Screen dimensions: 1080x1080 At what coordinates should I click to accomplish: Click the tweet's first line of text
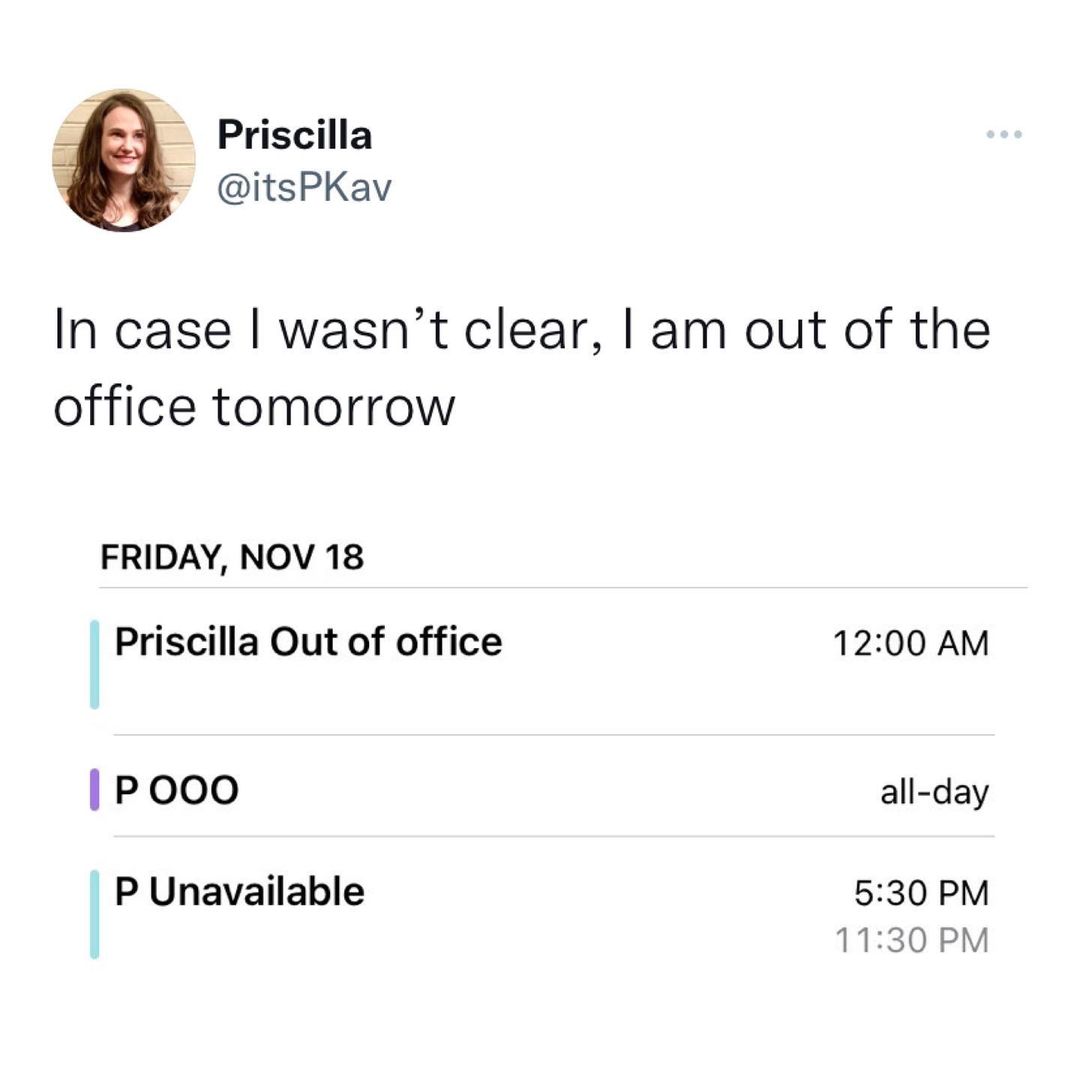521,330
